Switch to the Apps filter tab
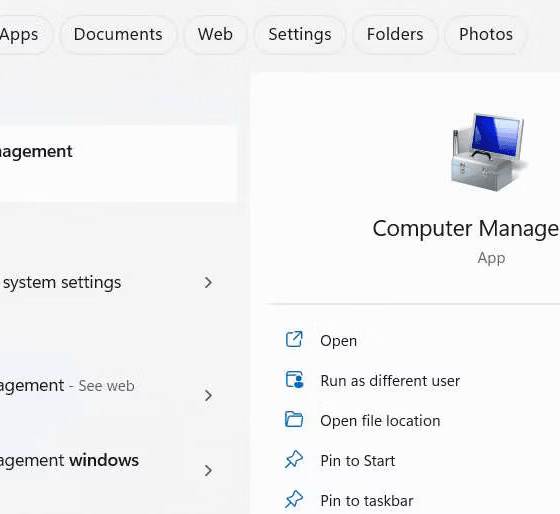 [21, 35]
